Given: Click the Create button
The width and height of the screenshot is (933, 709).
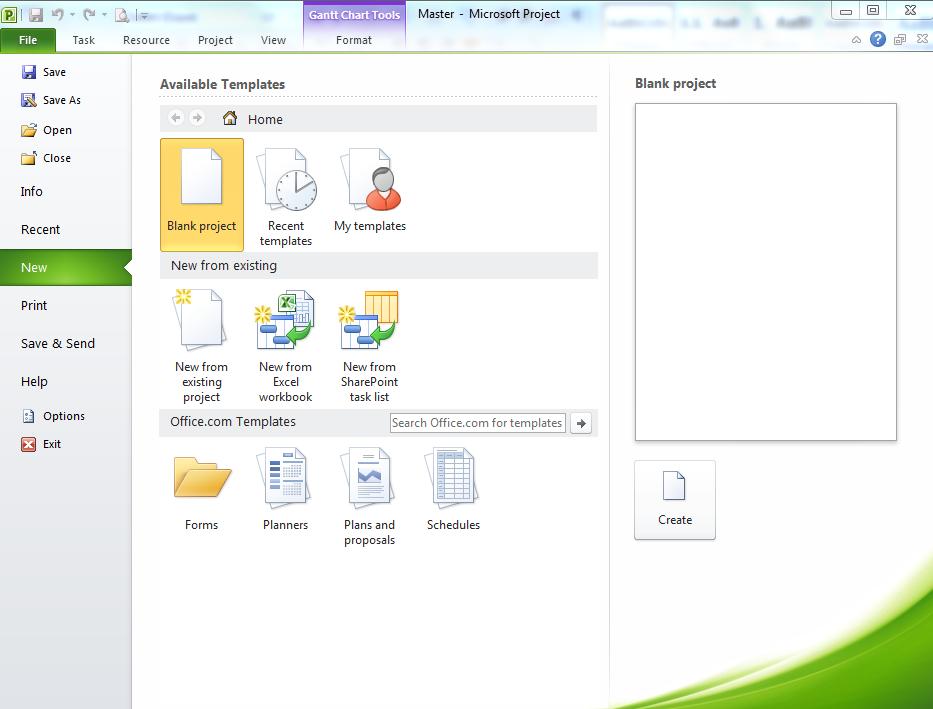Looking at the screenshot, I should point(675,500).
